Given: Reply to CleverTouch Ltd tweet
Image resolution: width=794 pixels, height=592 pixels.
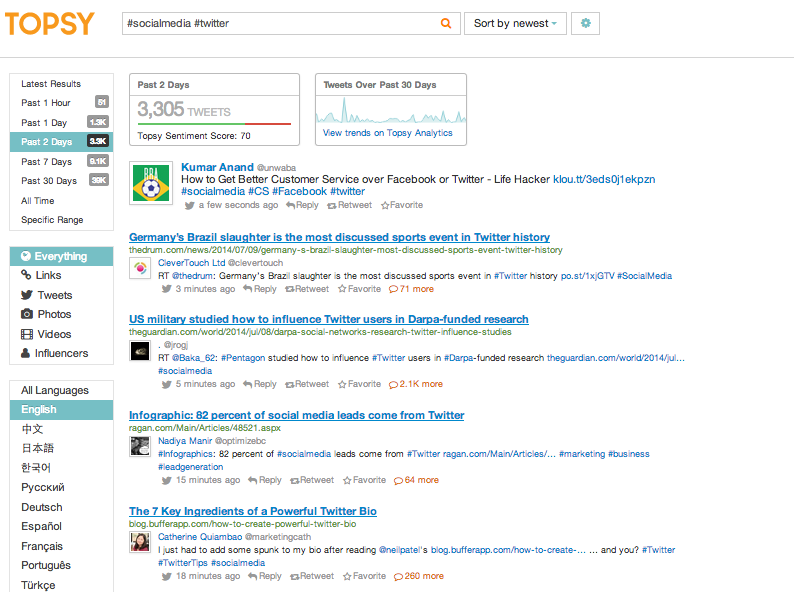Looking at the screenshot, I should [260, 289].
